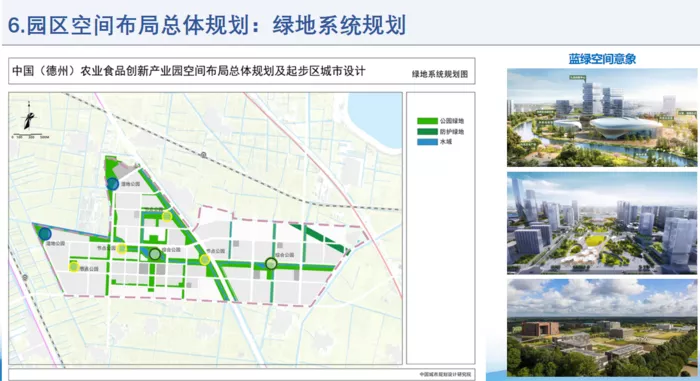The image size is (700, 381).
Task: Open the red-brick campus aerial photo
Action: pos(602,327)
